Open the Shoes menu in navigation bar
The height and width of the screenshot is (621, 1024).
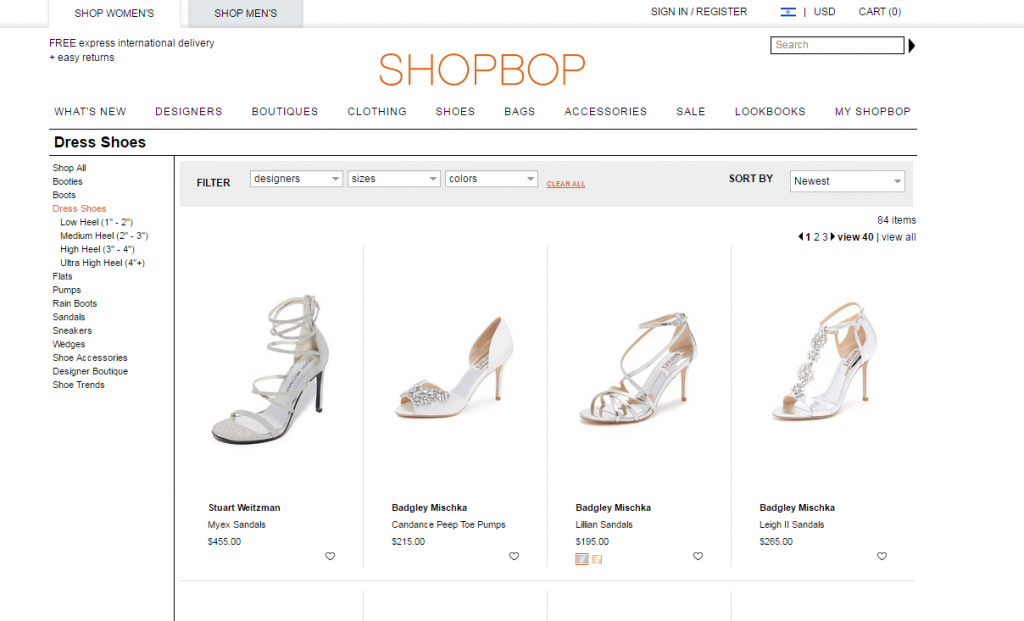click(x=455, y=112)
